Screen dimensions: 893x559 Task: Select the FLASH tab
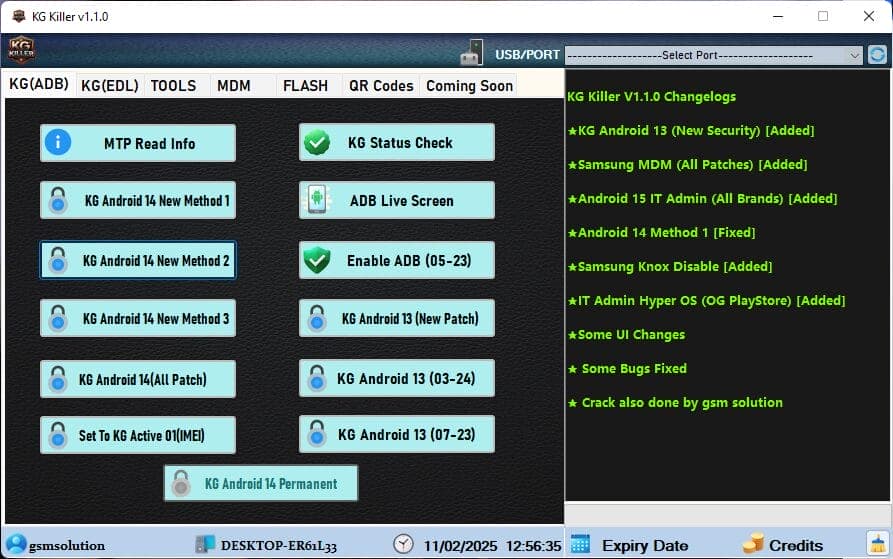(305, 86)
